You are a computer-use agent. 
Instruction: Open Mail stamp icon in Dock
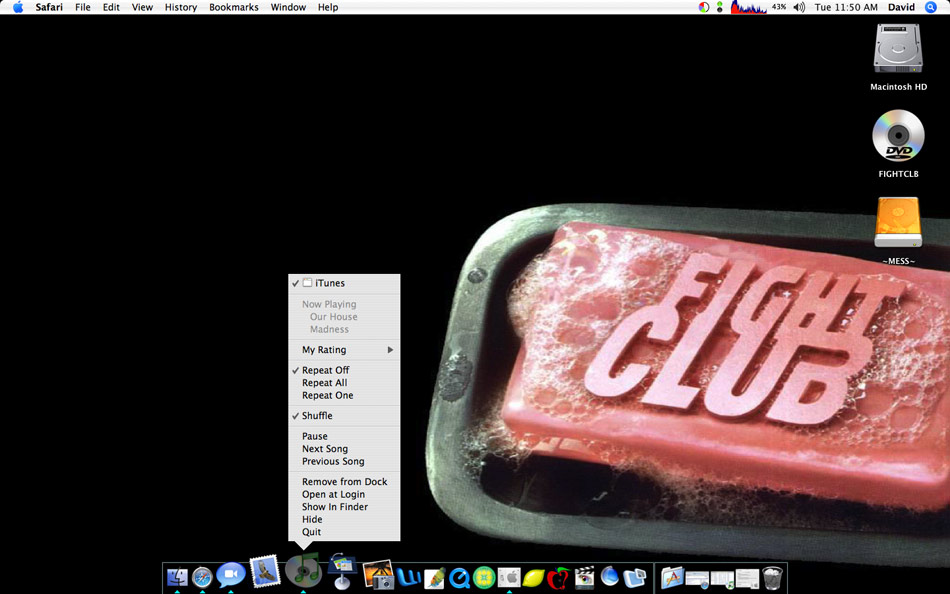pyautogui.click(x=265, y=570)
